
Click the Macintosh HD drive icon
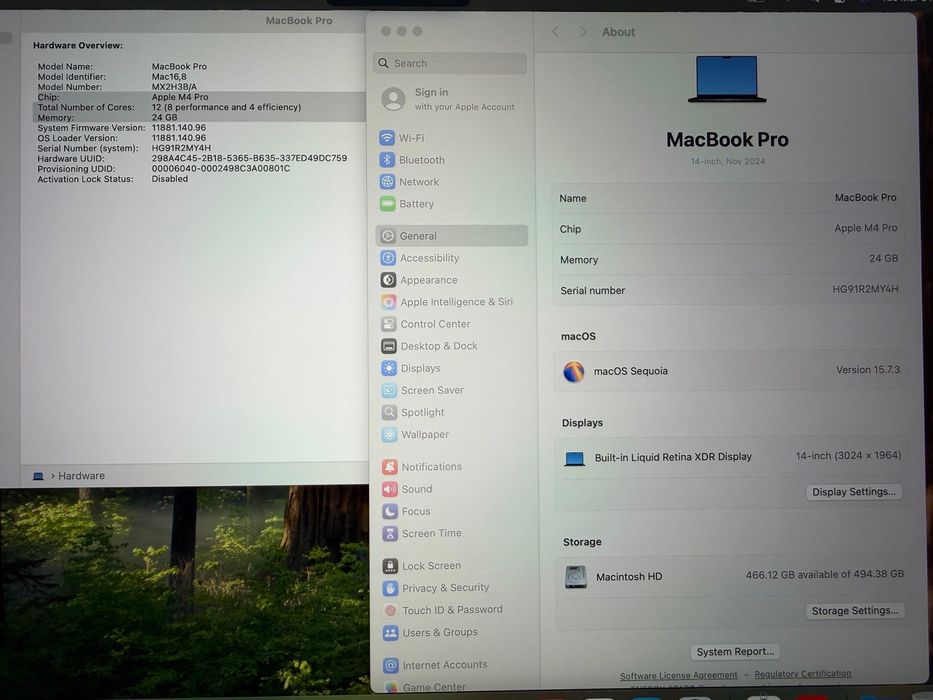coord(575,577)
